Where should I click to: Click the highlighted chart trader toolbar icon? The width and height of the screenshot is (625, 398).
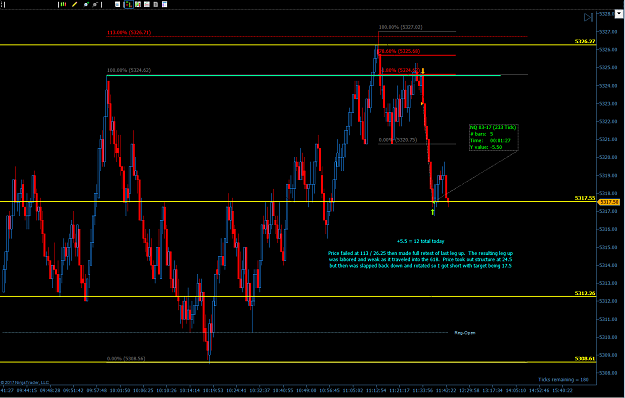(129, 4)
